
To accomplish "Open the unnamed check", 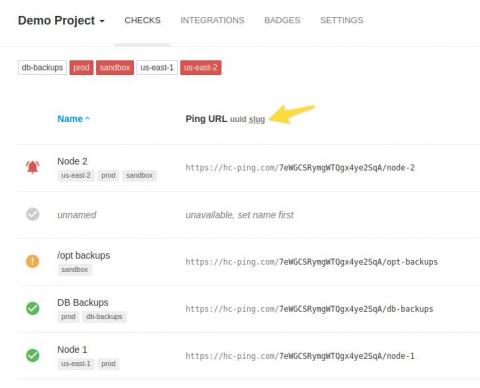I will point(77,215).
